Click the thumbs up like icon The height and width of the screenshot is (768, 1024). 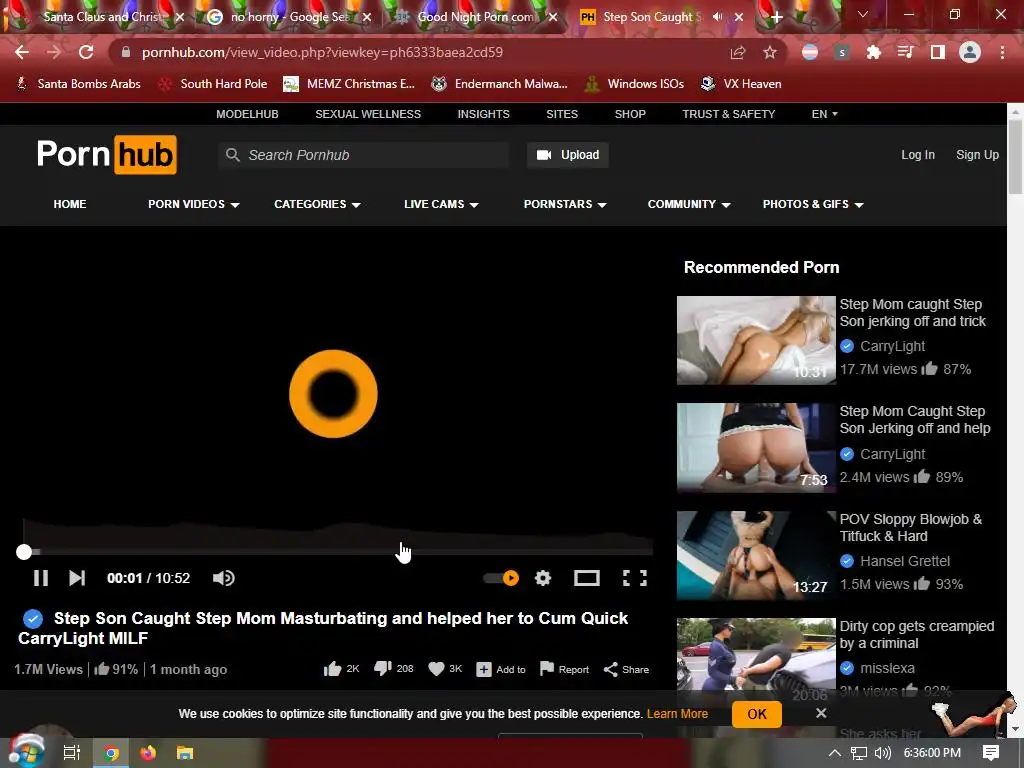coord(332,669)
